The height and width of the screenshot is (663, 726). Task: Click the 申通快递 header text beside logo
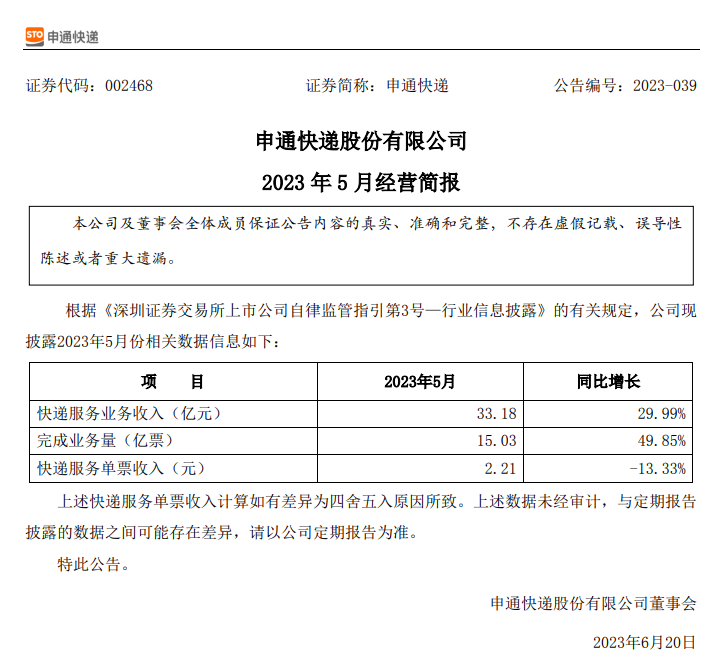tap(73, 37)
